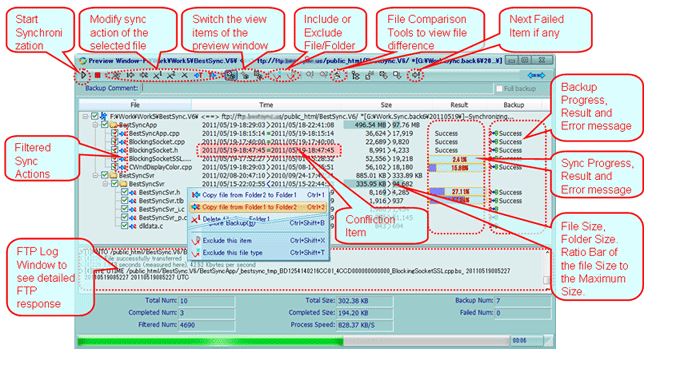Click the Delete from Folder1 toolbar icon
This screenshot has height=376, width=686.
[x=158, y=75]
